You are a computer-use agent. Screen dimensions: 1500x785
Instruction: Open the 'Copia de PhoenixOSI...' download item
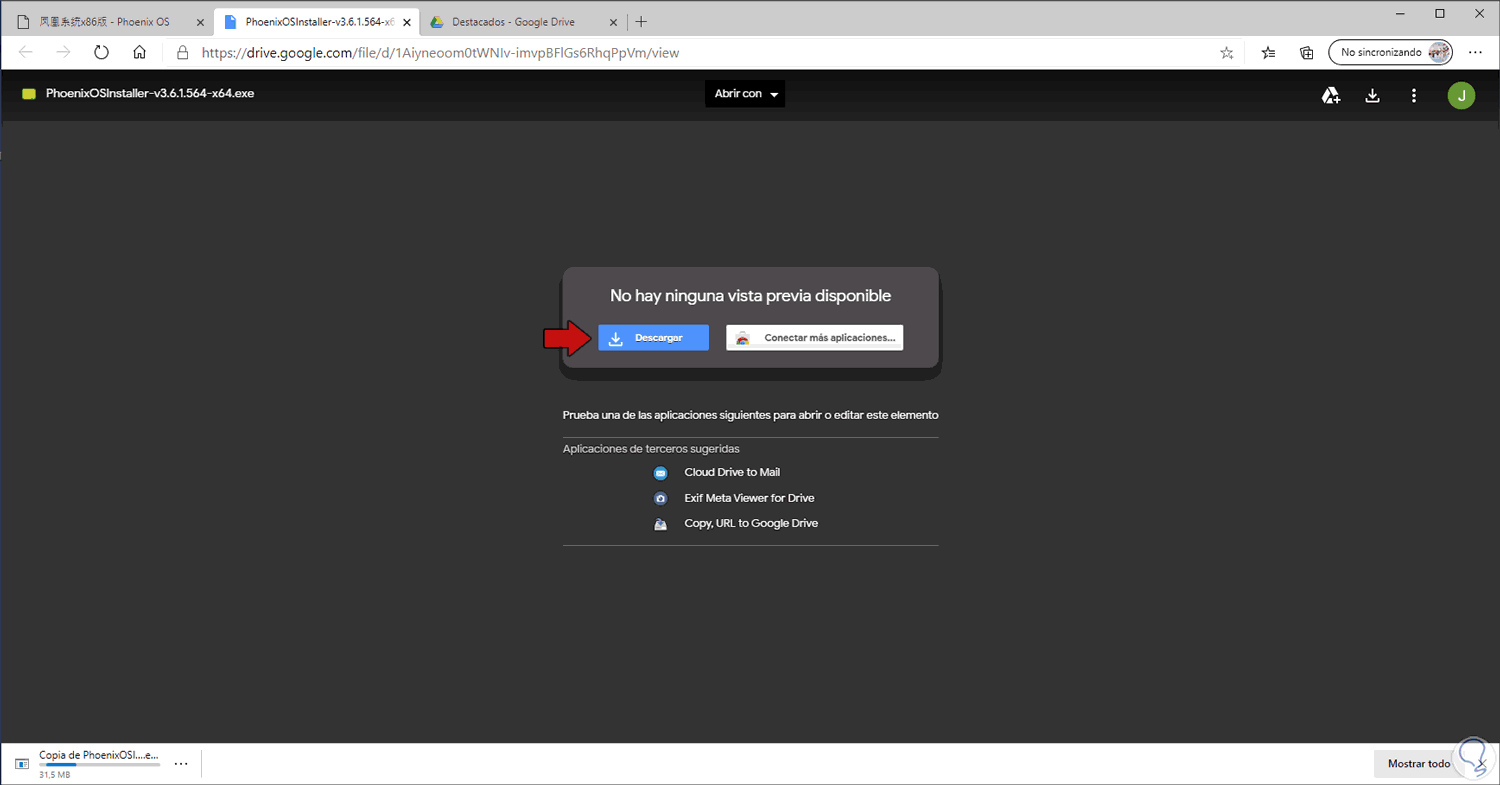coord(98,755)
